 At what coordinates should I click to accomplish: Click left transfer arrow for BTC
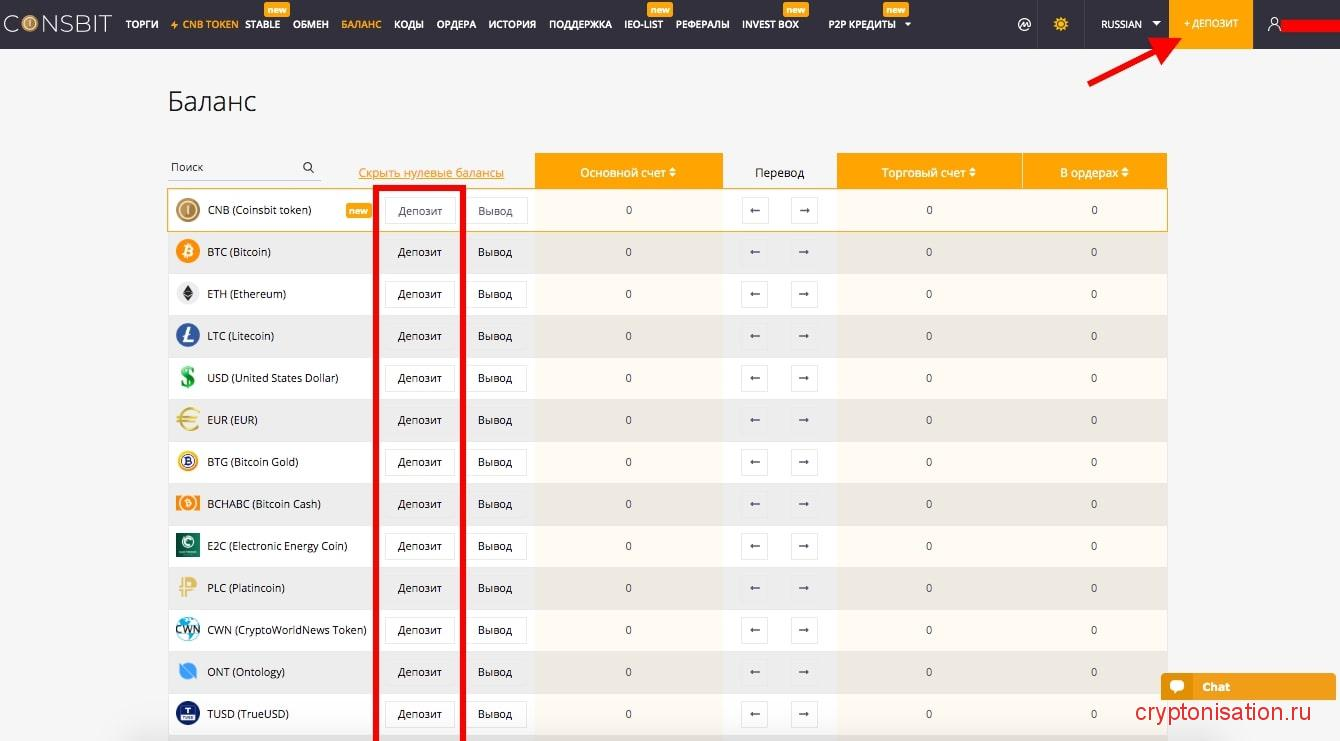755,252
